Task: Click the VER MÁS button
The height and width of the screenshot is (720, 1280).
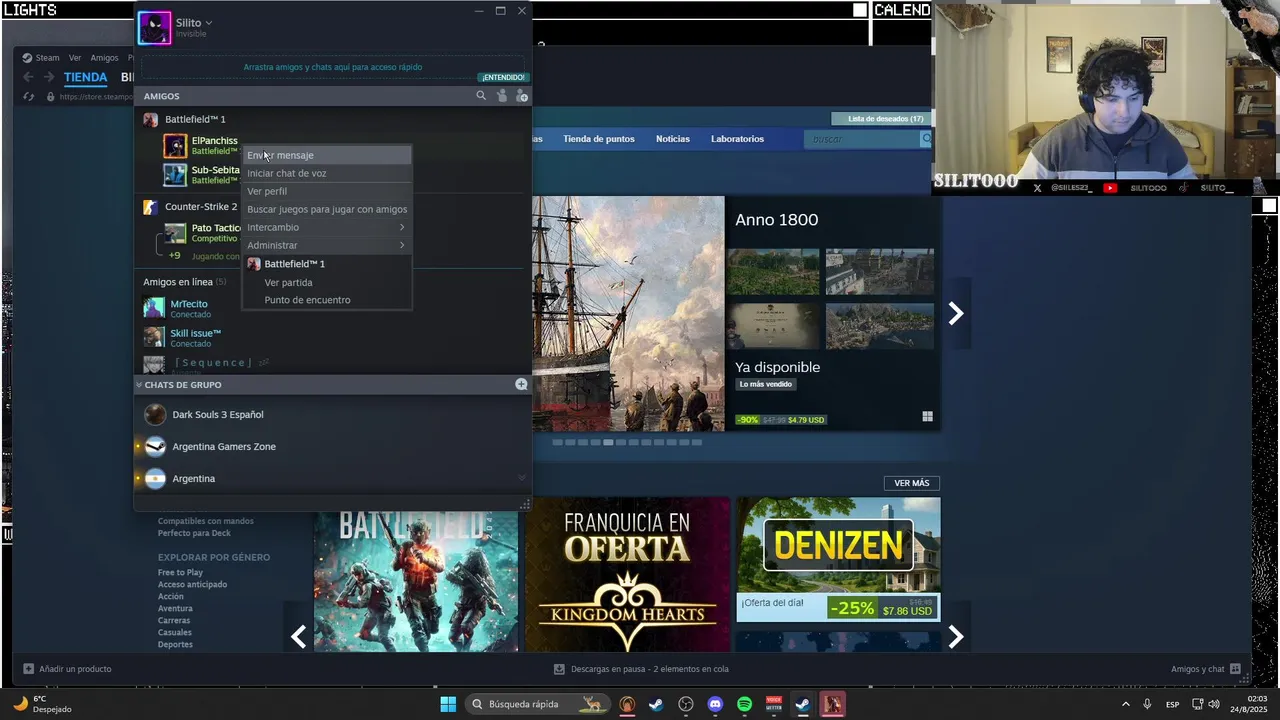Action: 912,483
